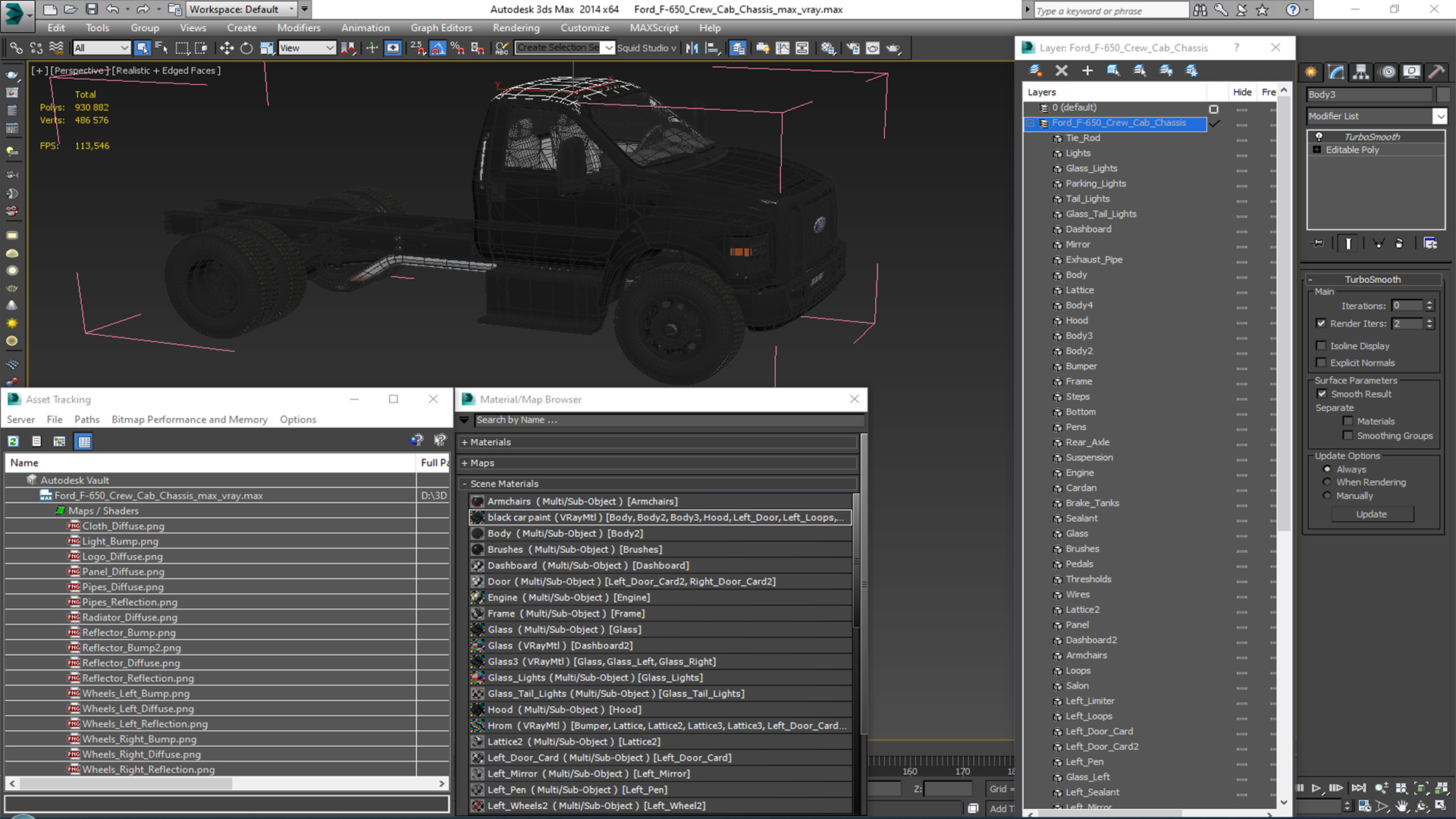This screenshot has width=1456, height=819.
Task: Toggle Render Iters checkbox
Action: point(1321,323)
